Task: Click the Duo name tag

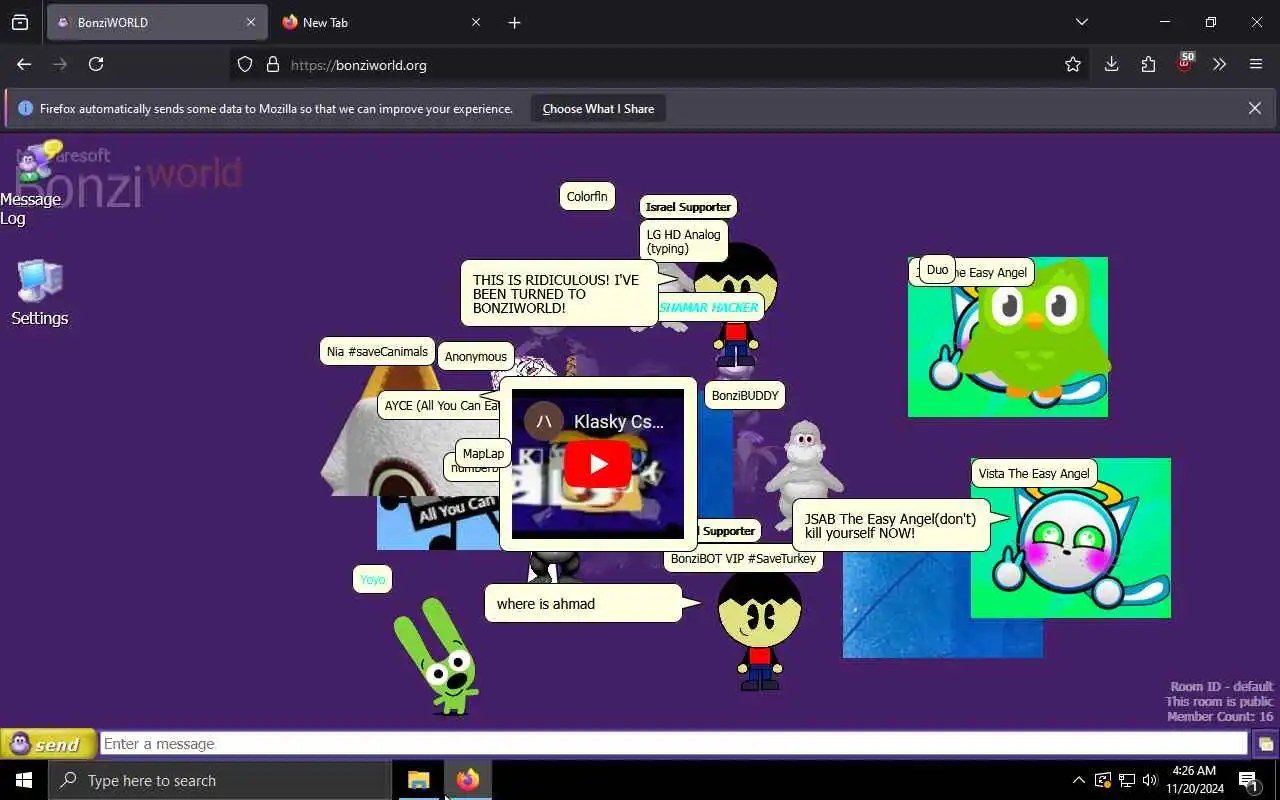Action: 937,269
